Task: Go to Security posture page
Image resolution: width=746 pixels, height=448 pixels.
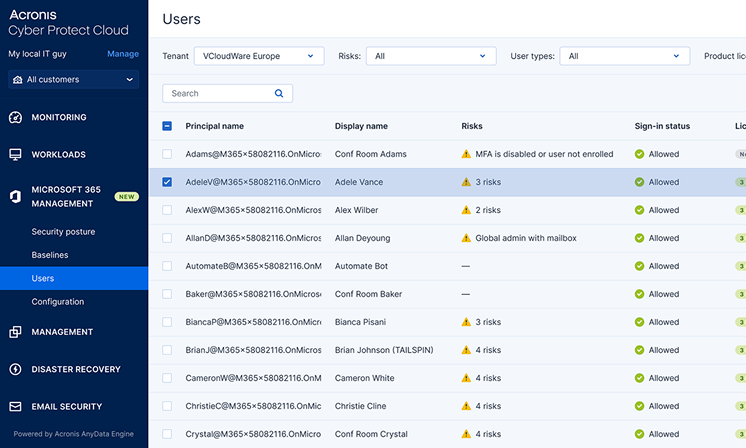Action: (63, 232)
